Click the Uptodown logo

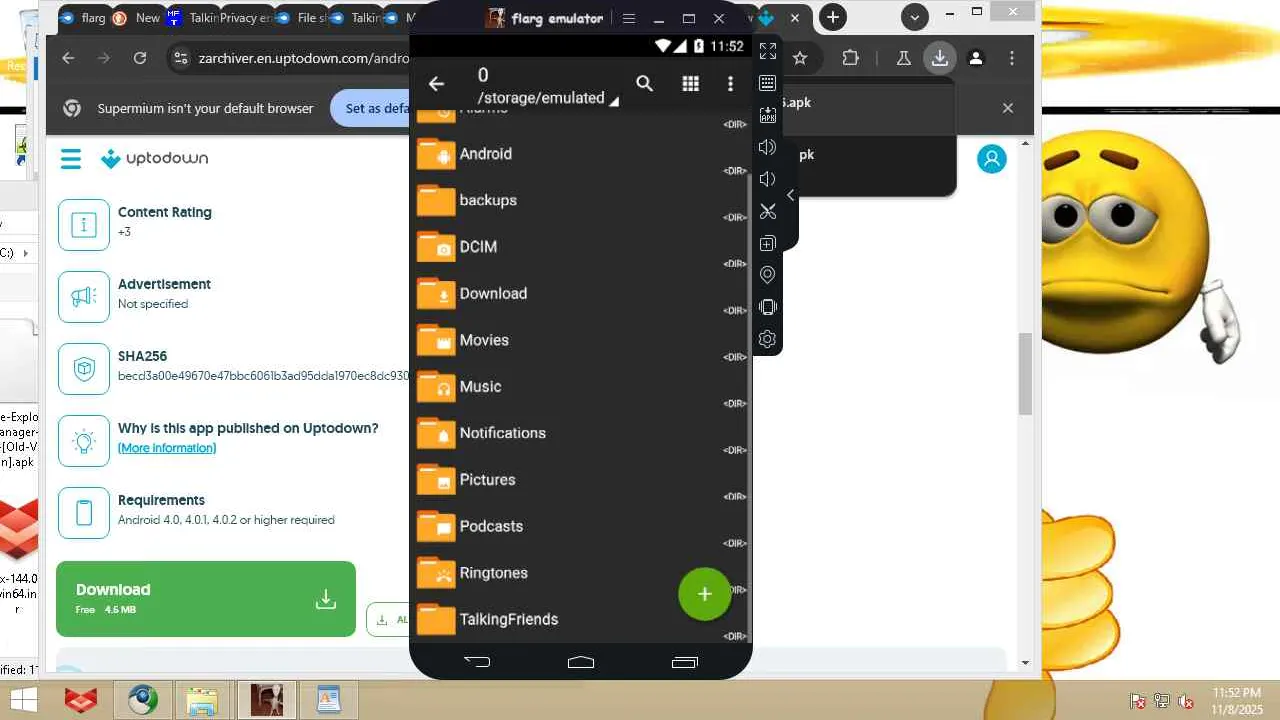(x=154, y=158)
